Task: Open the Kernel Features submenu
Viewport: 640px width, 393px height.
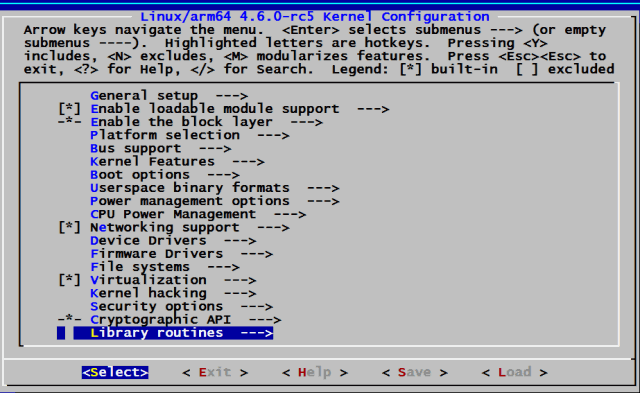Action: pos(177,162)
